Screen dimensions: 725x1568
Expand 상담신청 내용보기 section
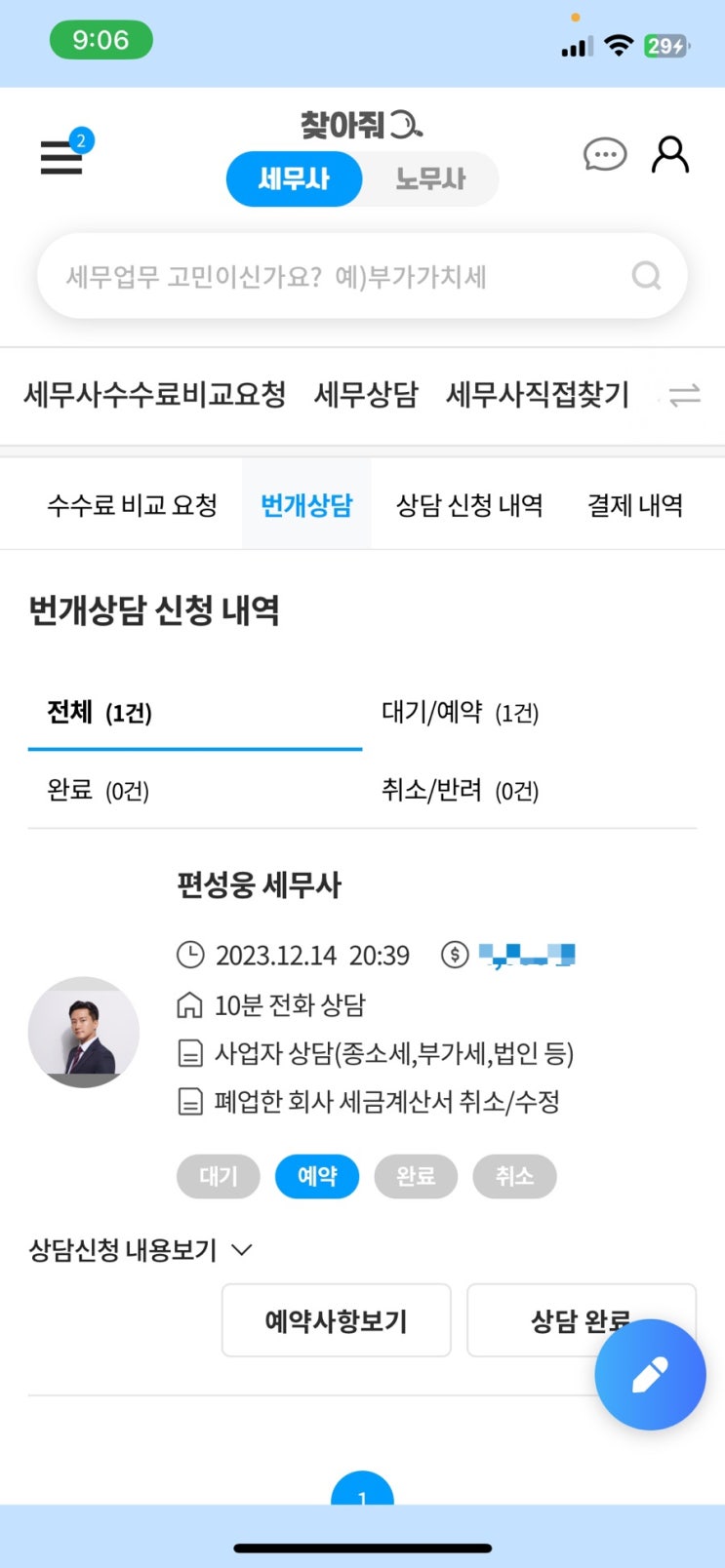[x=141, y=1249]
